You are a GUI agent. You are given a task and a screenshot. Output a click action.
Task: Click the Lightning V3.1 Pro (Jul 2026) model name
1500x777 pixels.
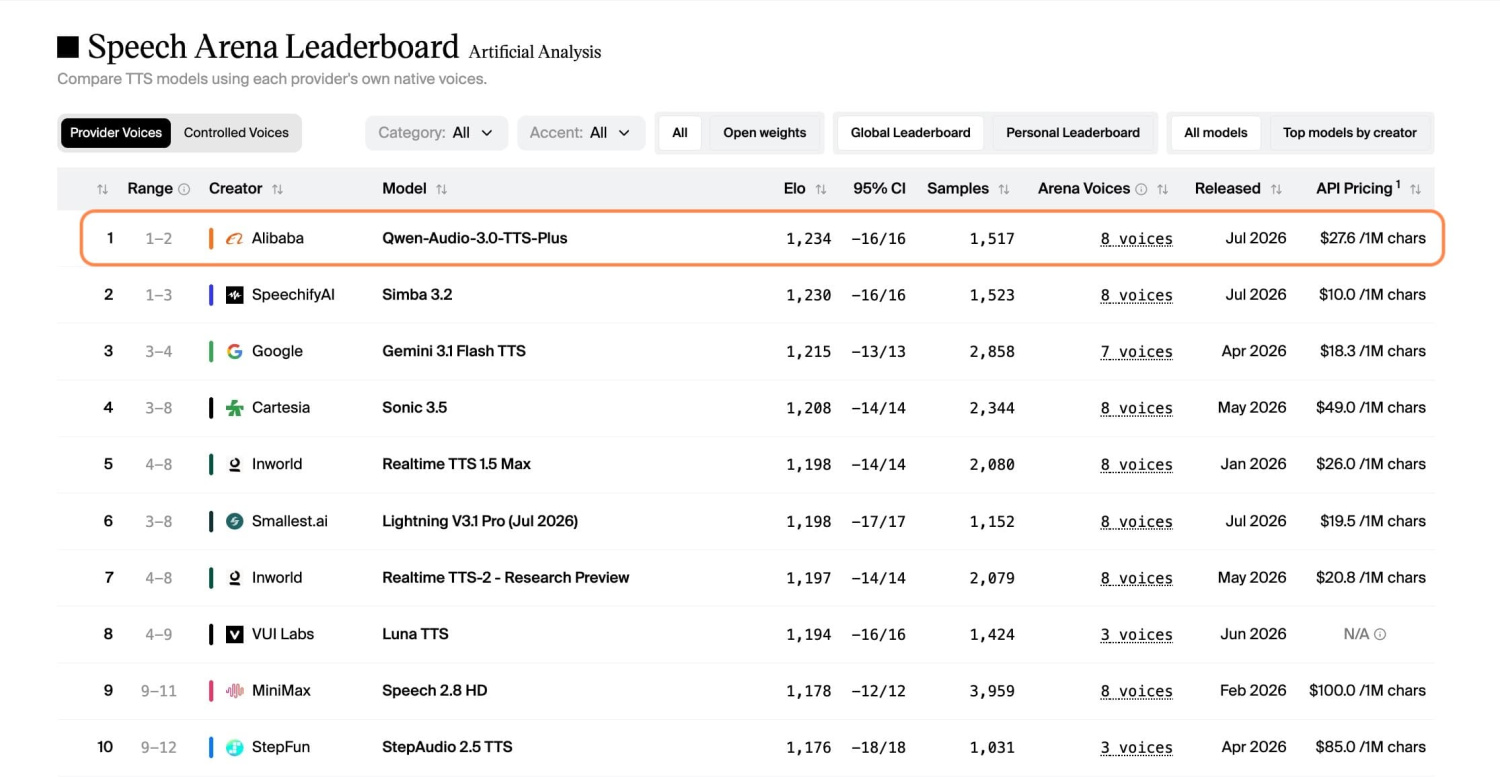(x=480, y=521)
